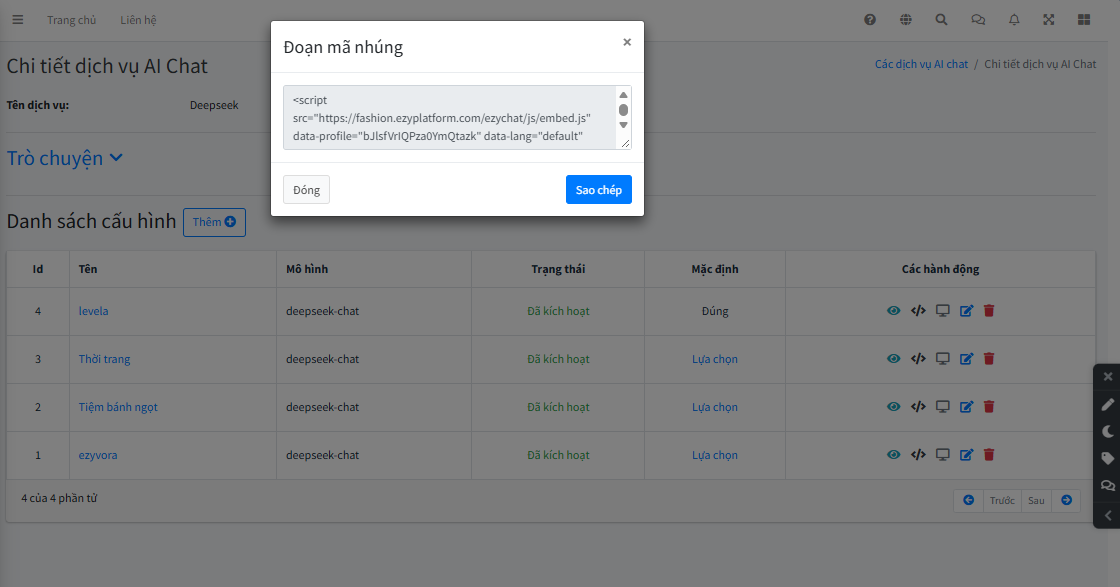Viewport: 1120px width, 587px height.
Task: Open the chat messages icon in navbar
Action: coord(978,20)
